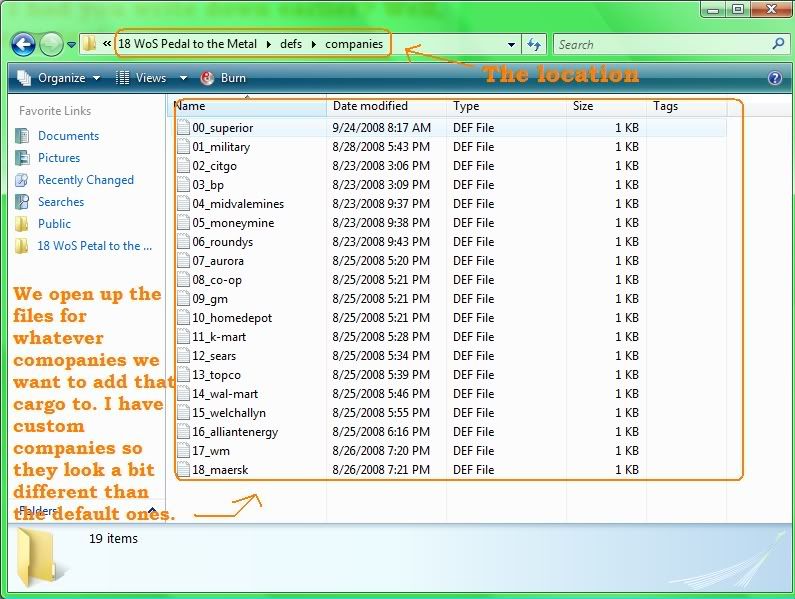Select the 14_wal-mart file

tap(225, 394)
